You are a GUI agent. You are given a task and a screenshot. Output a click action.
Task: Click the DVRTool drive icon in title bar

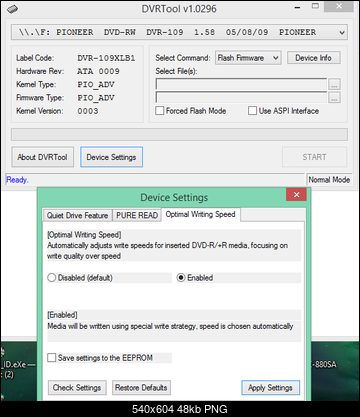coord(12,9)
